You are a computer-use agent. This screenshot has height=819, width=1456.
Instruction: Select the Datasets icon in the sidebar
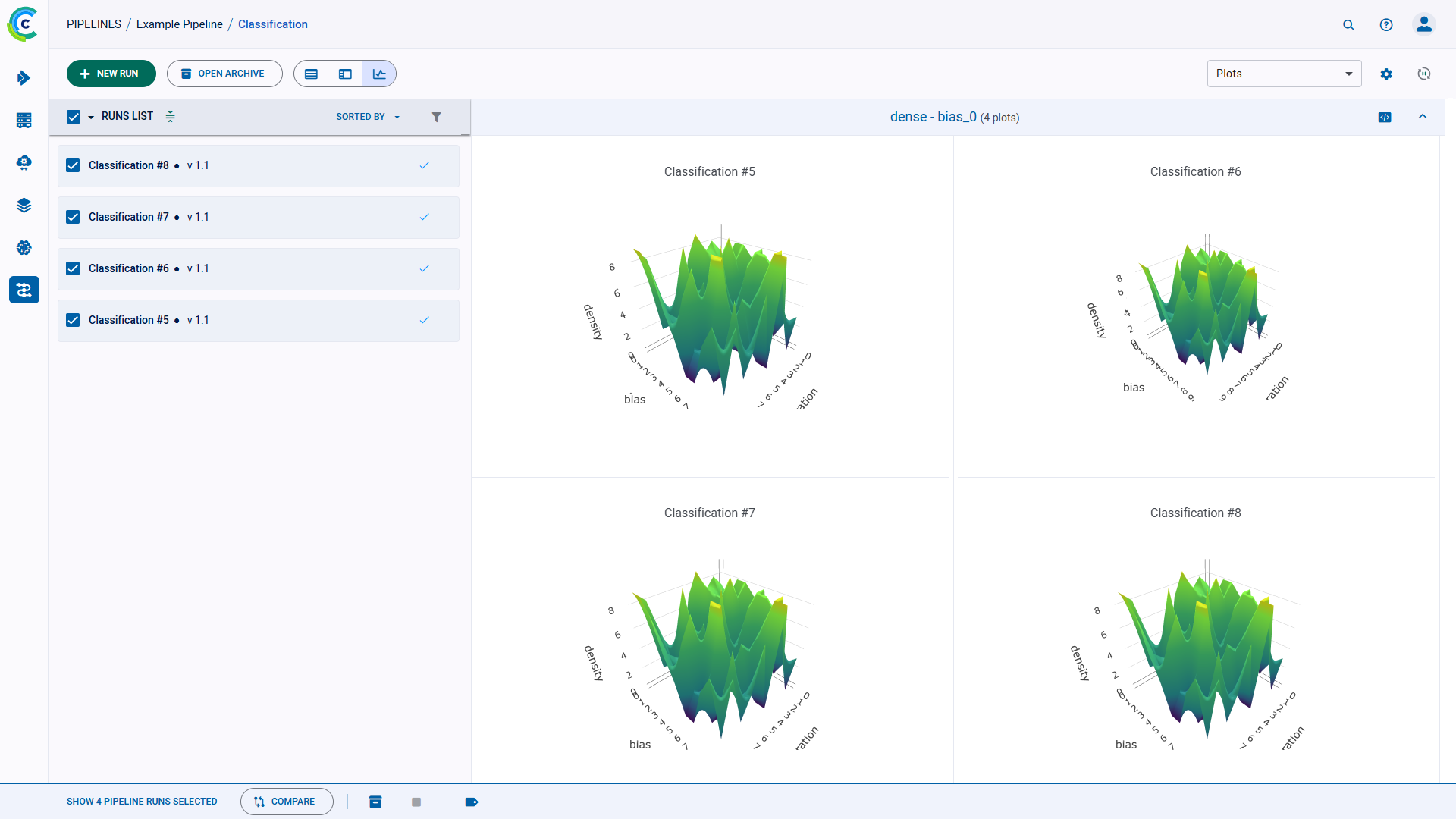[24, 121]
